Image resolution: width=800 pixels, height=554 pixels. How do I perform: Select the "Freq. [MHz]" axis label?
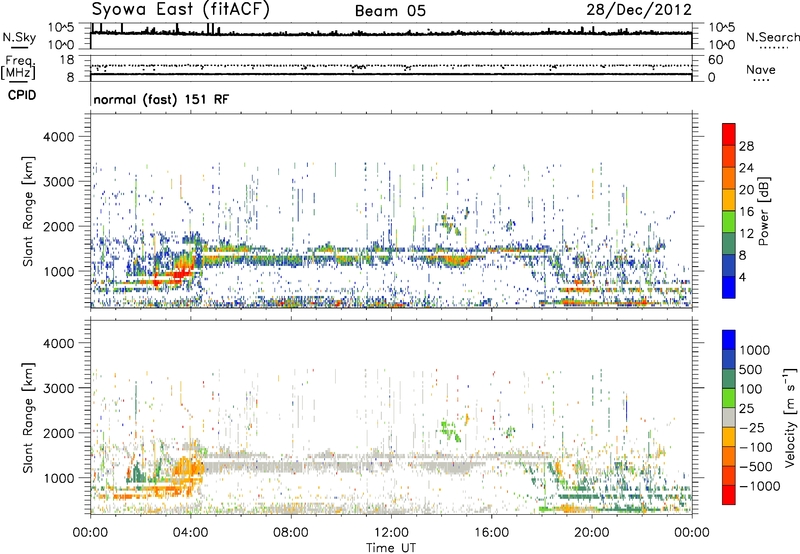(x=19, y=67)
